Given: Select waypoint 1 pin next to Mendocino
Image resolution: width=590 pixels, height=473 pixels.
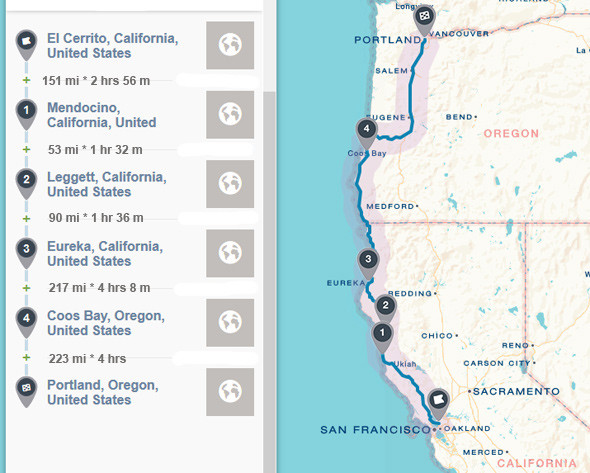Looking at the screenshot, I should (26, 114).
